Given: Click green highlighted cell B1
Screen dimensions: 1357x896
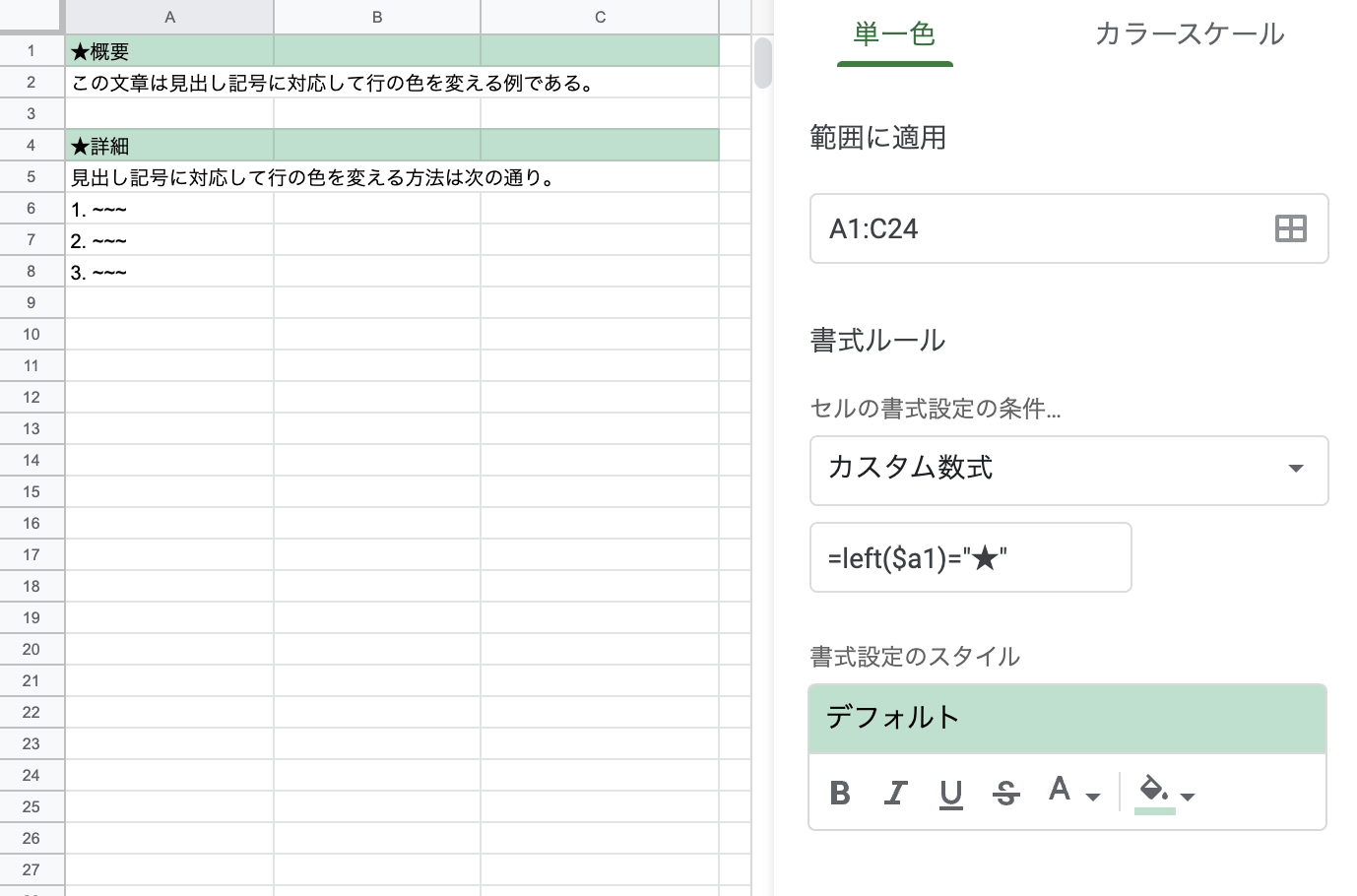Looking at the screenshot, I should point(377,50).
